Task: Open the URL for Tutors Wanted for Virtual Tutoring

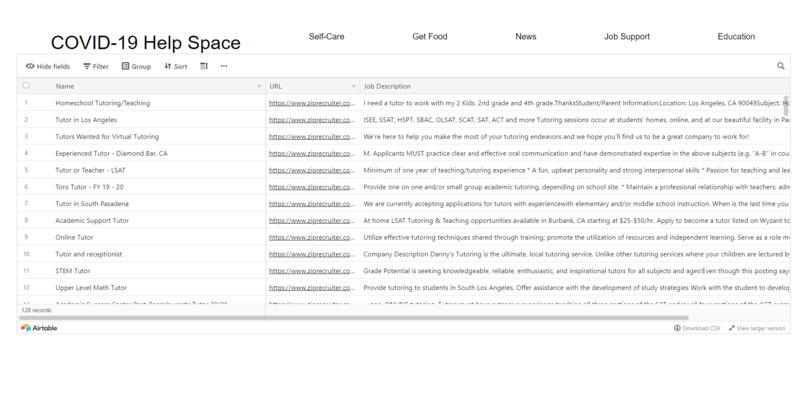Action: 312,137
